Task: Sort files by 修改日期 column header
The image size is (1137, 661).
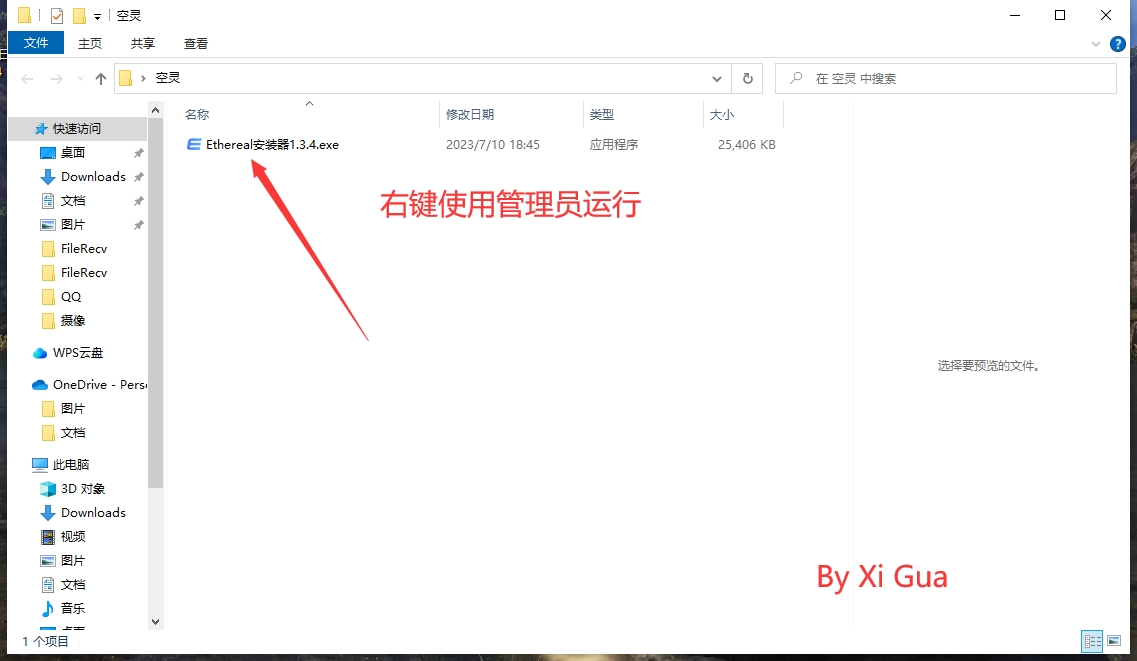Action: [470, 115]
